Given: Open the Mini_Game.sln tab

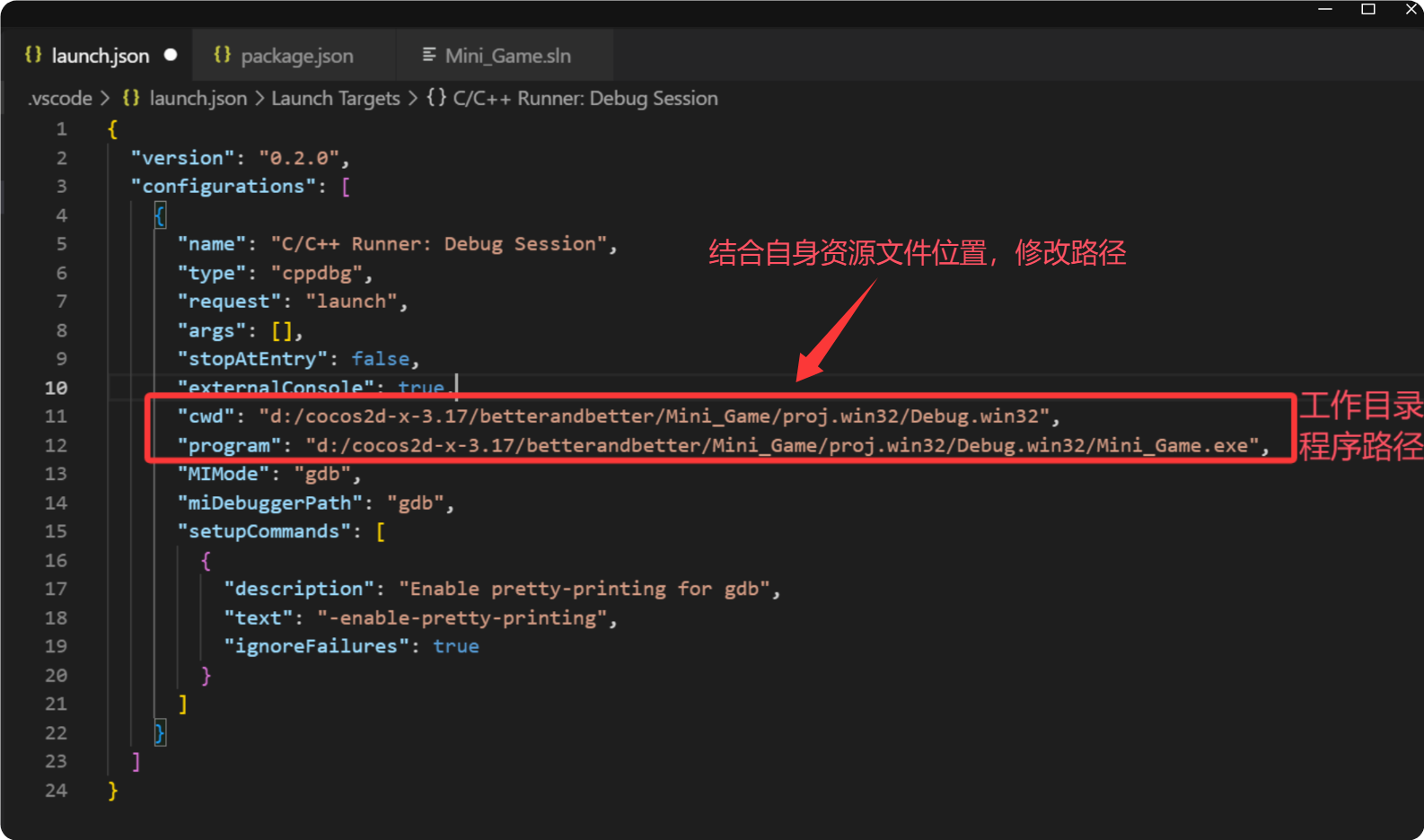Looking at the screenshot, I should [x=507, y=56].
